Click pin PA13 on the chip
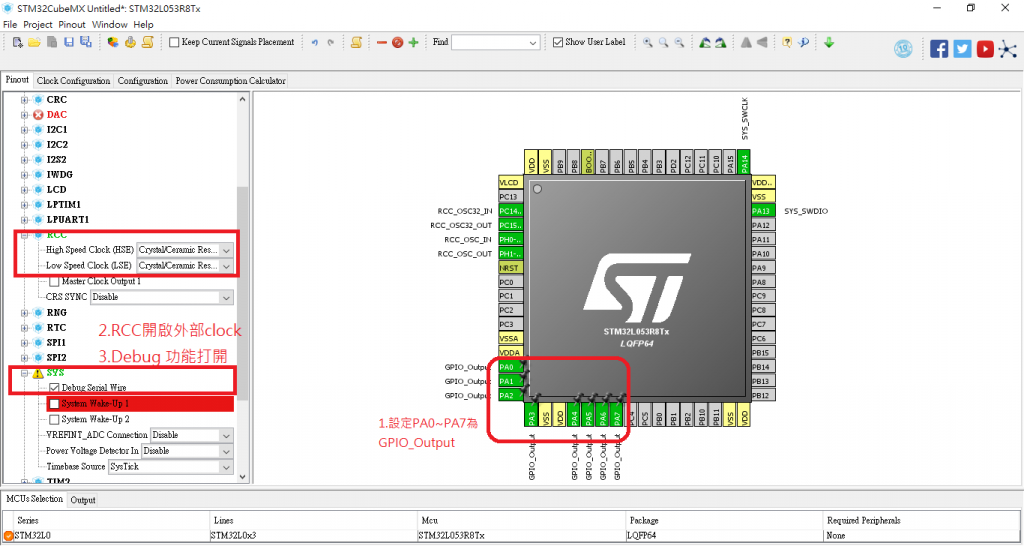 pos(763,211)
